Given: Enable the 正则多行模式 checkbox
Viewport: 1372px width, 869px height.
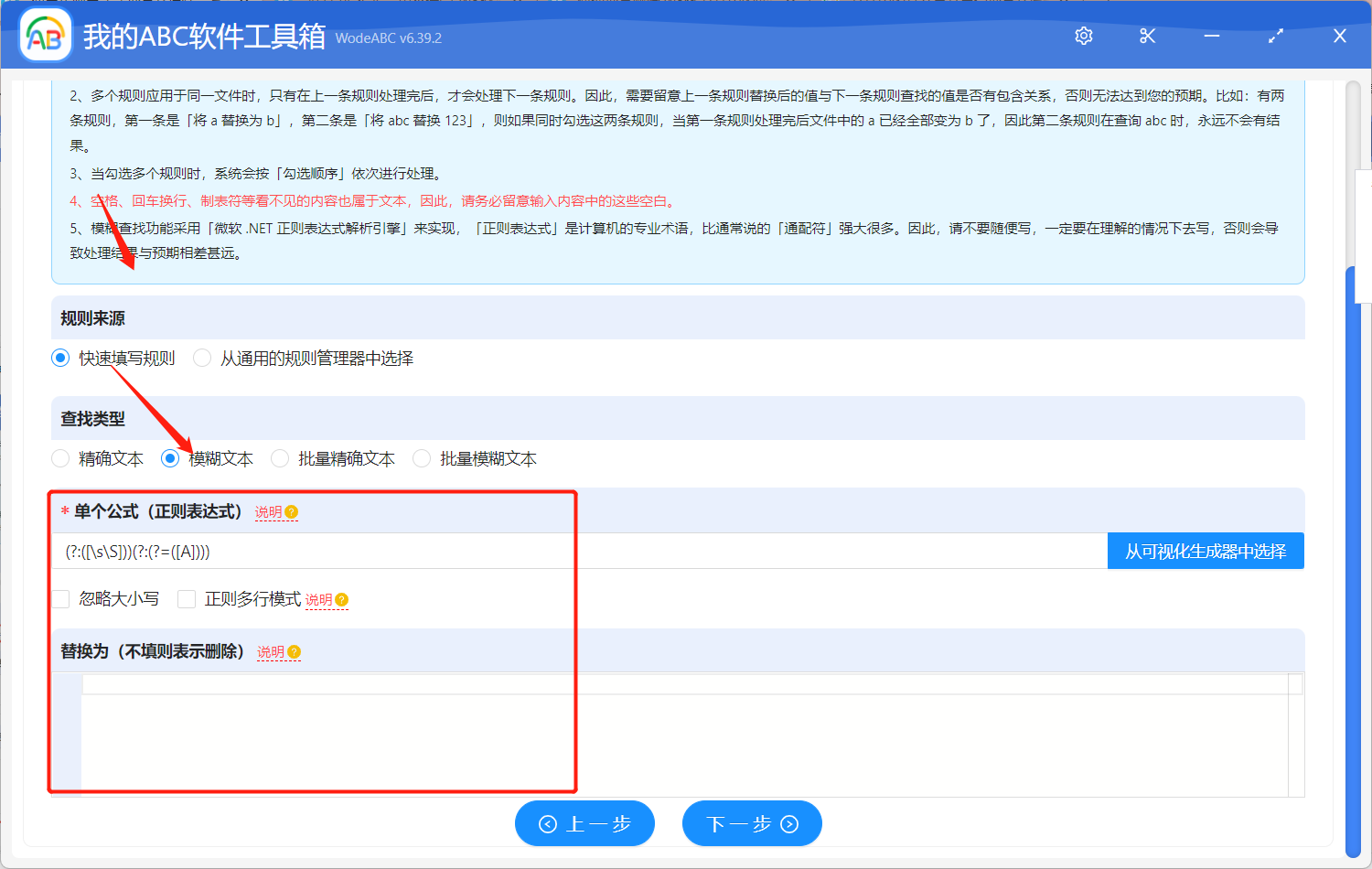Looking at the screenshot, I should [187, 599].
